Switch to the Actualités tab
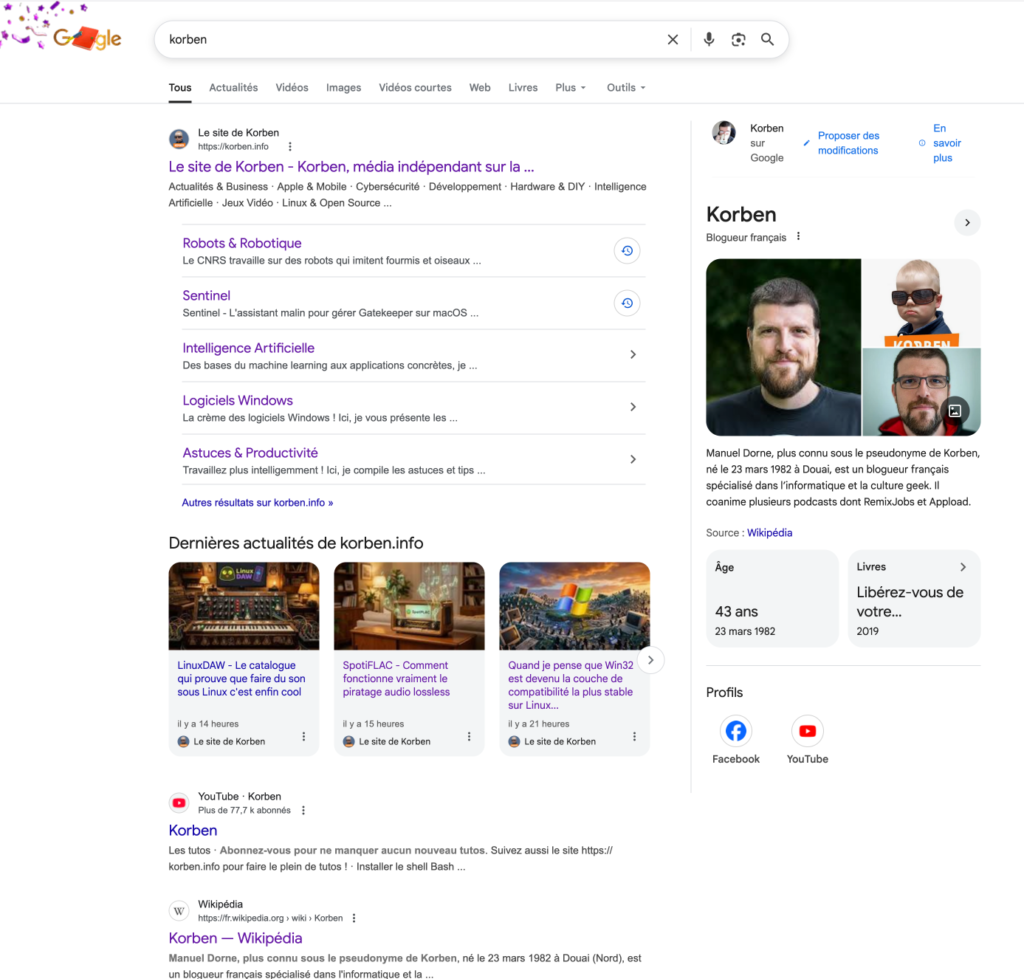Viewport: 1024px width, 979px height. [x=233, y=88]
